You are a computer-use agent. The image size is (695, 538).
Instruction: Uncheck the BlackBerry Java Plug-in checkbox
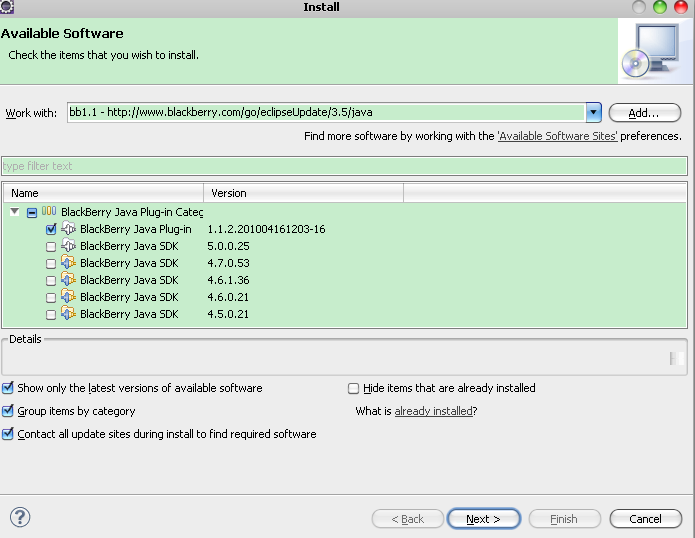click(x=51, y=229)
